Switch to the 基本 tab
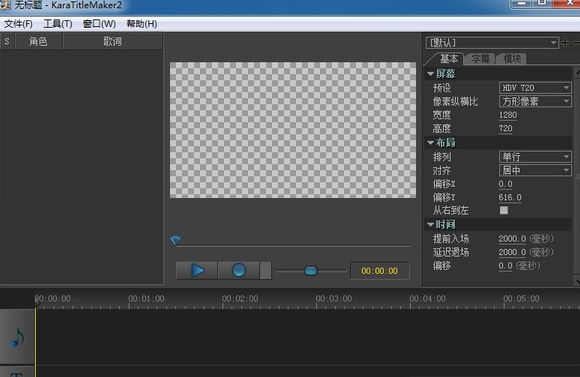580x377 pixels. [x=448, y=58]
